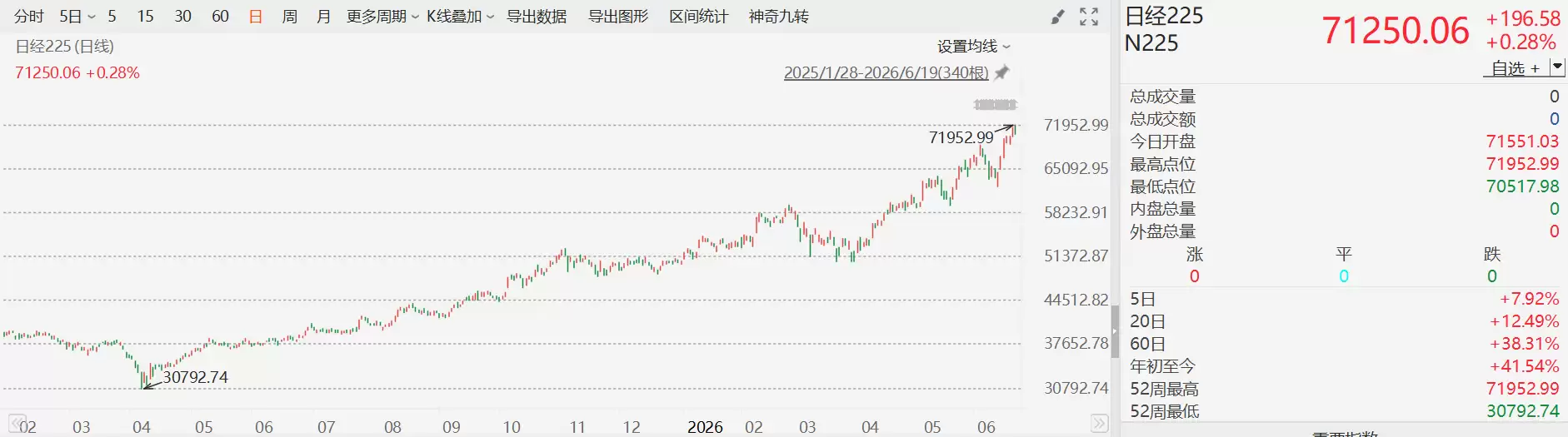Switch to 分时 intraday view

tap(29, 17)
